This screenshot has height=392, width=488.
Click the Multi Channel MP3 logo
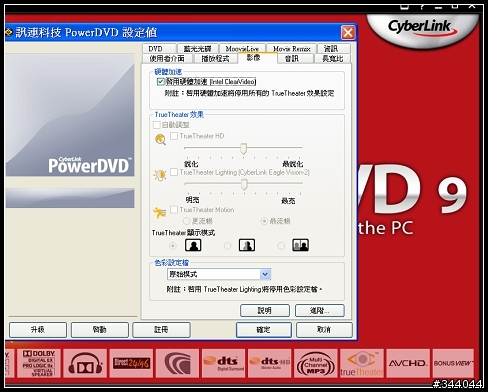[316, 363]
